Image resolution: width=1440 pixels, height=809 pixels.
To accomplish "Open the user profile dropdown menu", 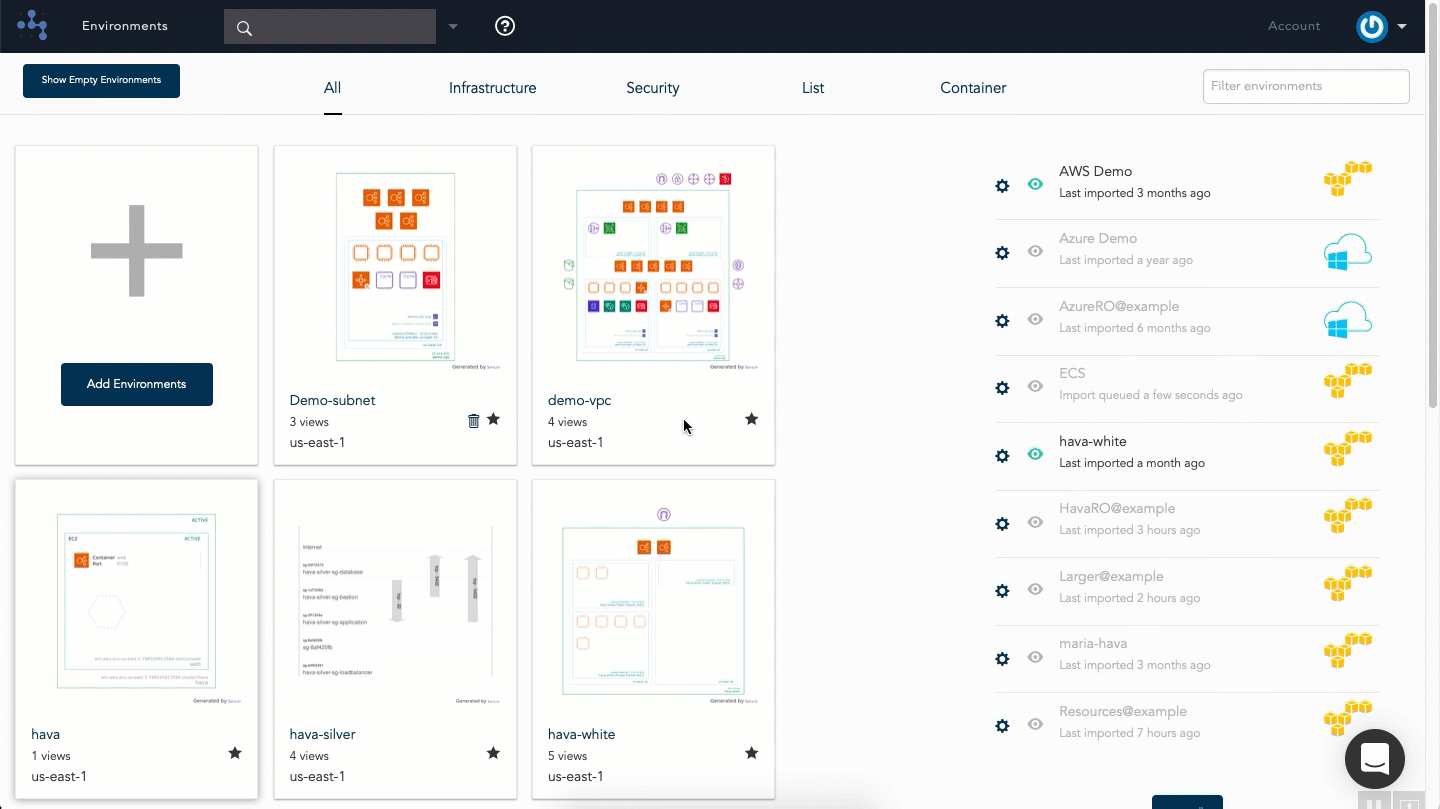I will (1382, 27).
